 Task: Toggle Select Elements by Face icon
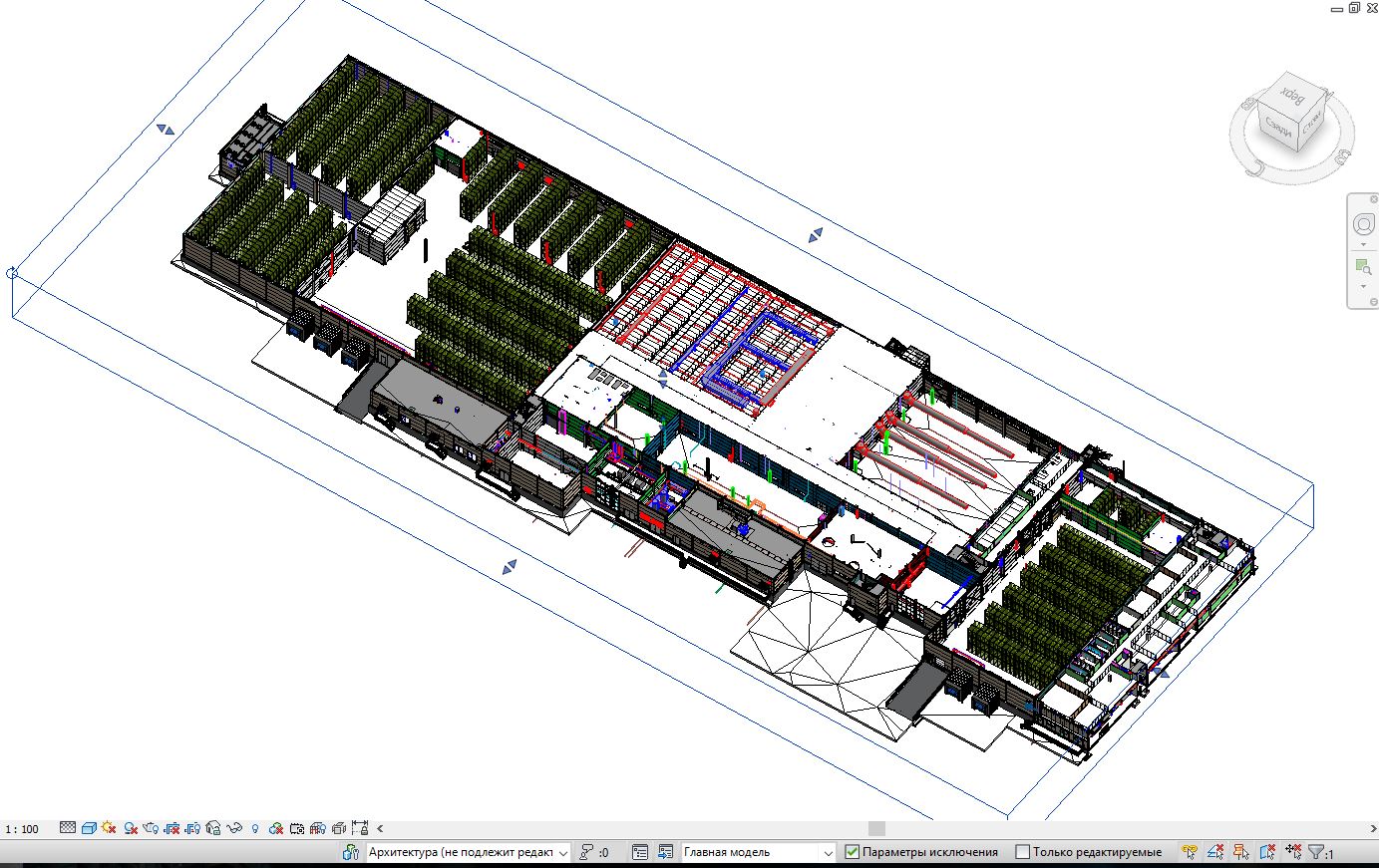(x=1268, y=852)
